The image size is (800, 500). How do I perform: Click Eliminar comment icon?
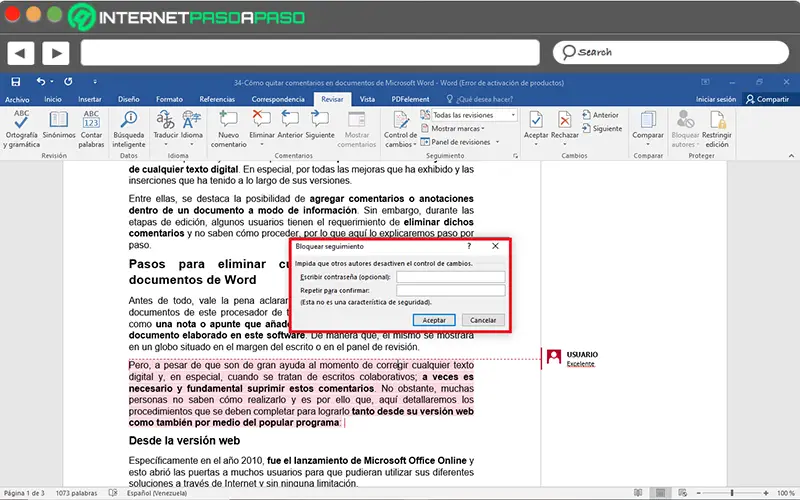tap(262, 120)
